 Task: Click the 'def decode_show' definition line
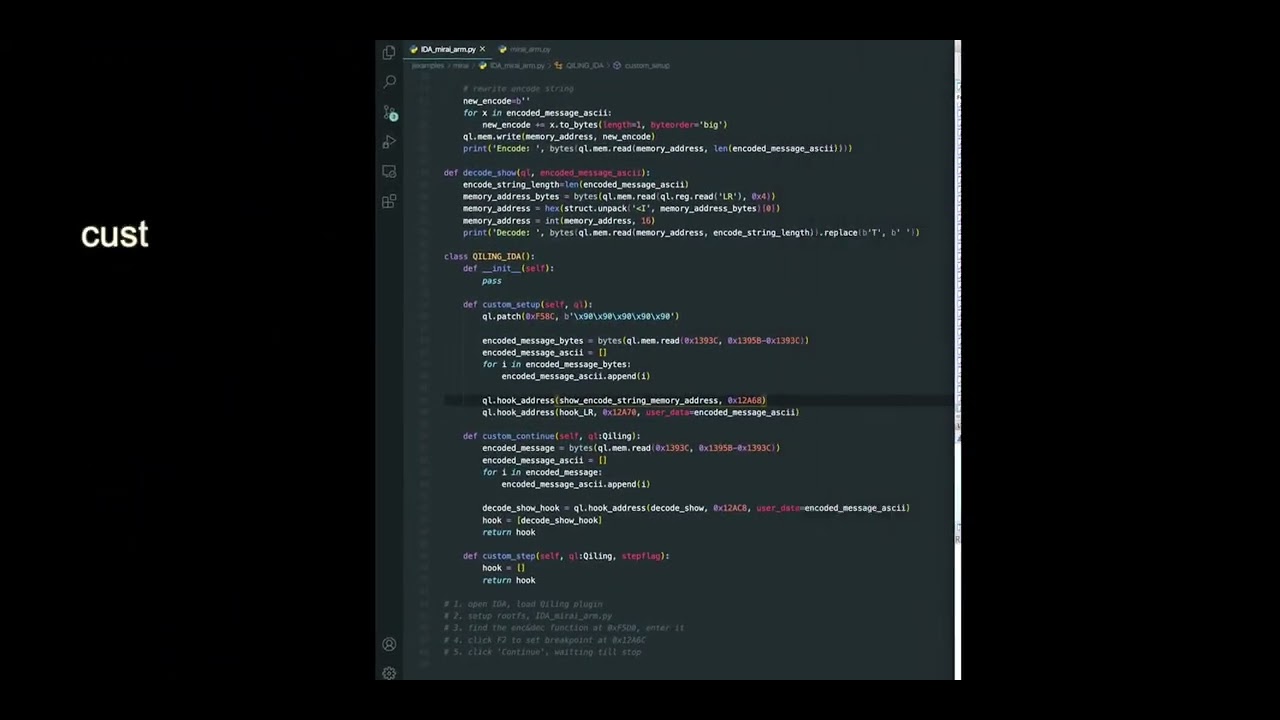click(x=547, y=172)
